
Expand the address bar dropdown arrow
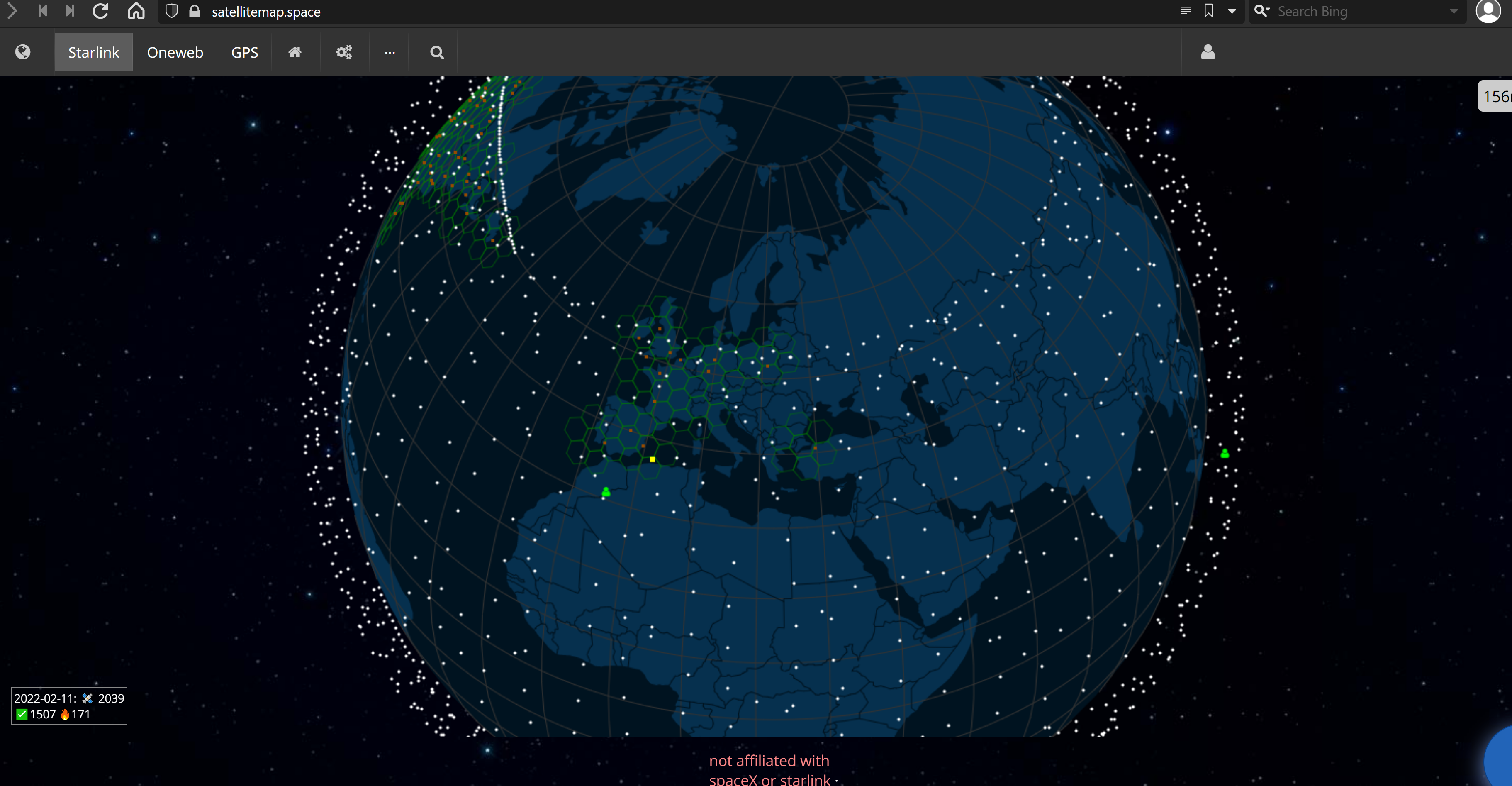pyautogui.click(x=1232, y=11)
